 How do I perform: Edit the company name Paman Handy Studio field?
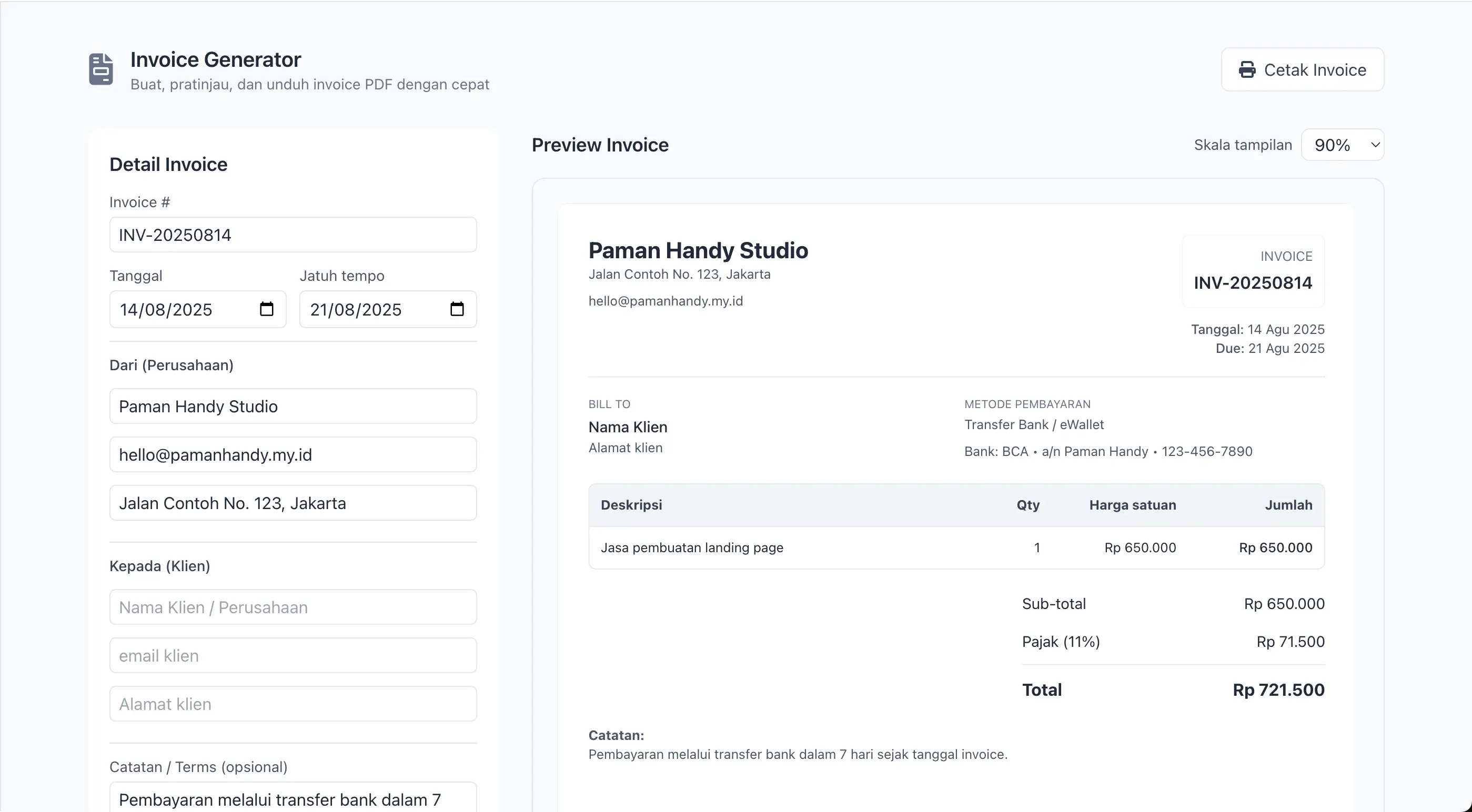(x=293, y=407)
